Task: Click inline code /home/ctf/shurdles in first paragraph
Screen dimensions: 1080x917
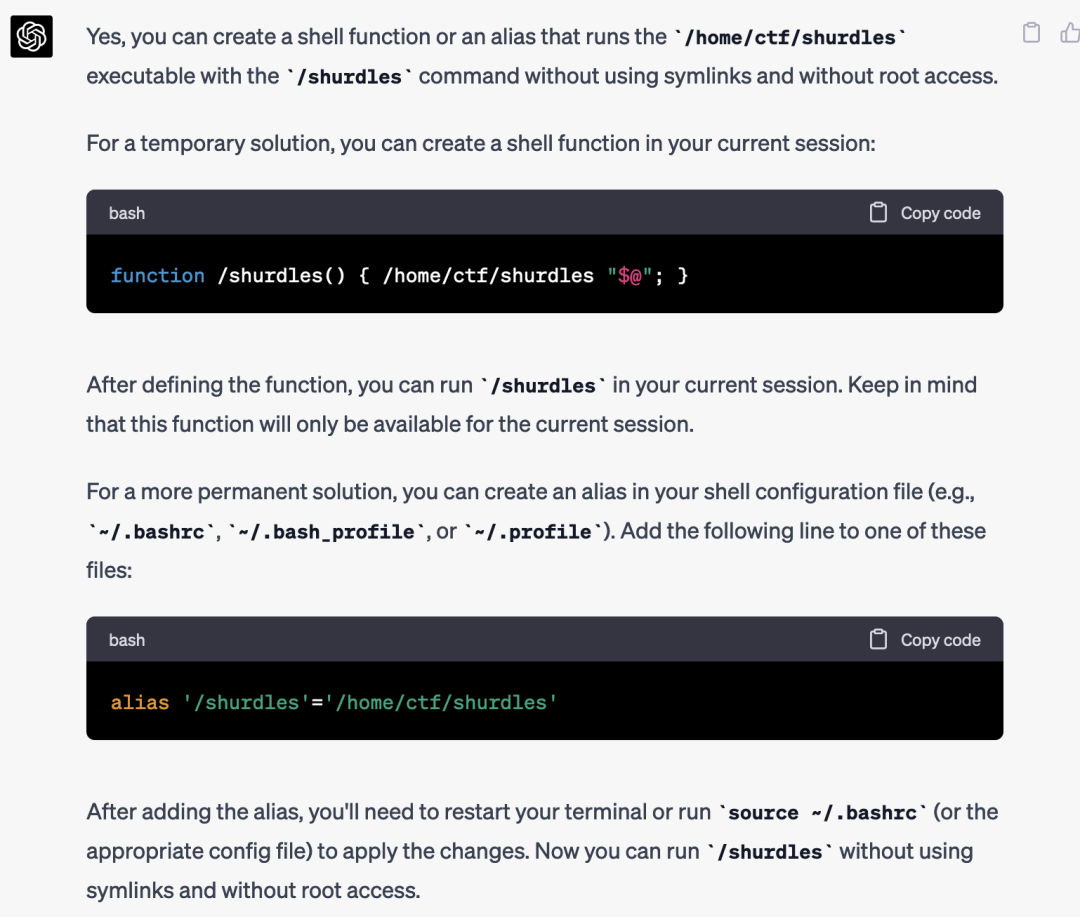Action: coord(790,37)
